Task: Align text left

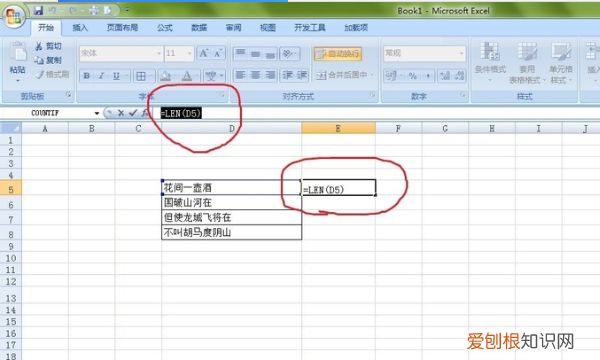Action: coord(240,75)
